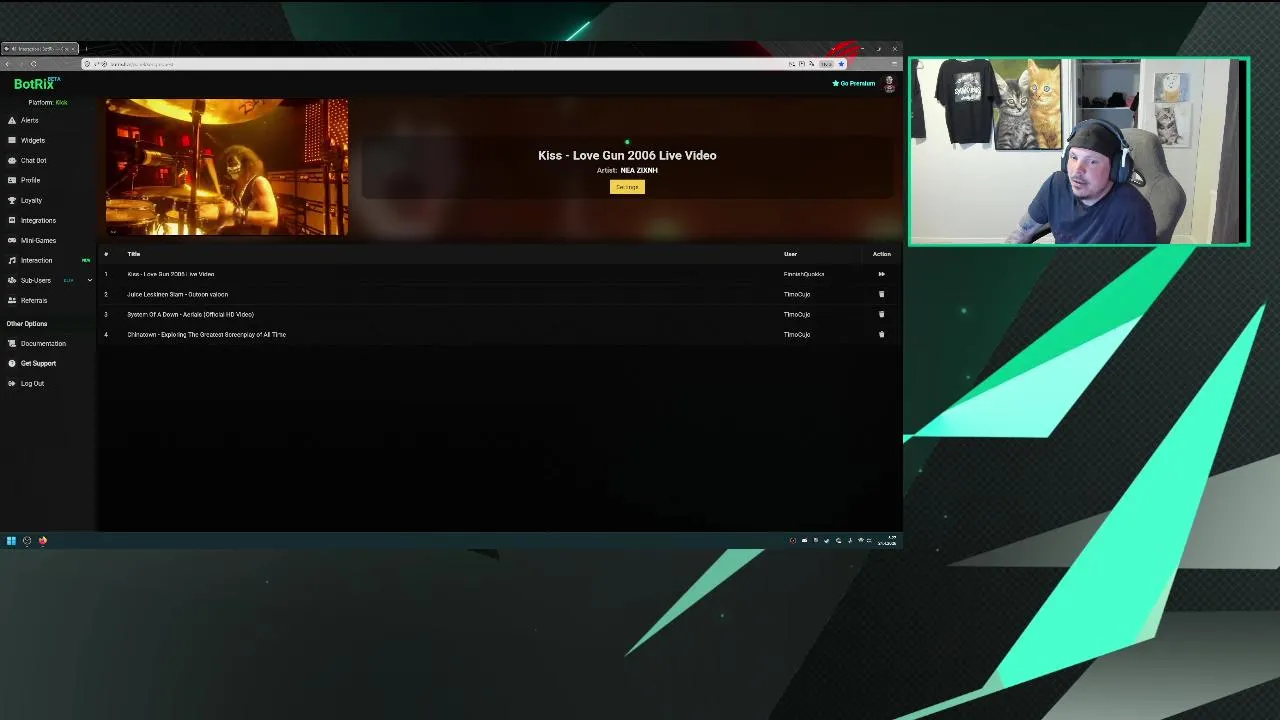This screenshot has width=1280, height=720.
Task: Click the Kiss platform label
Action: pos(62,102)
